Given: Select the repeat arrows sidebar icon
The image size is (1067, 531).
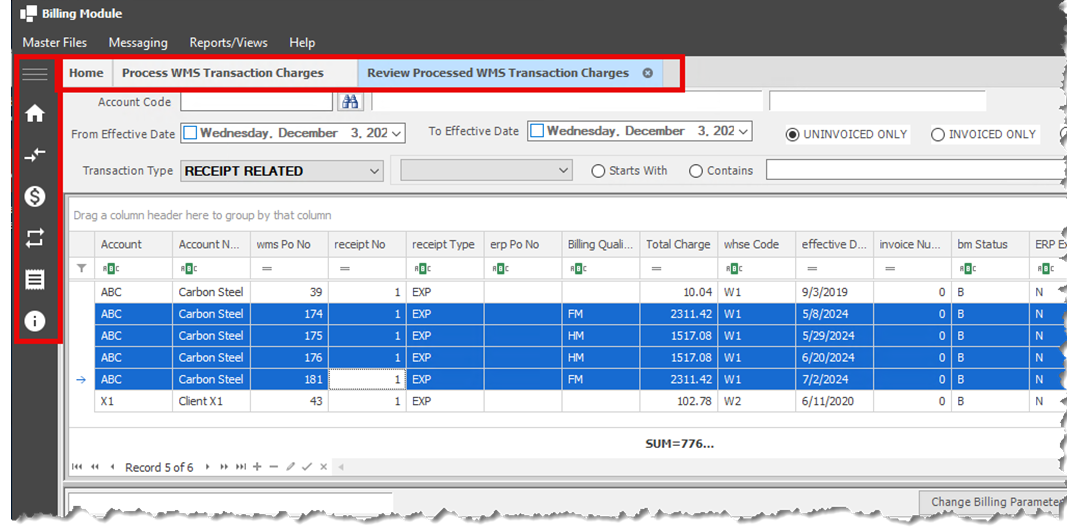Looking at the screenshot, I should point(35,238).
